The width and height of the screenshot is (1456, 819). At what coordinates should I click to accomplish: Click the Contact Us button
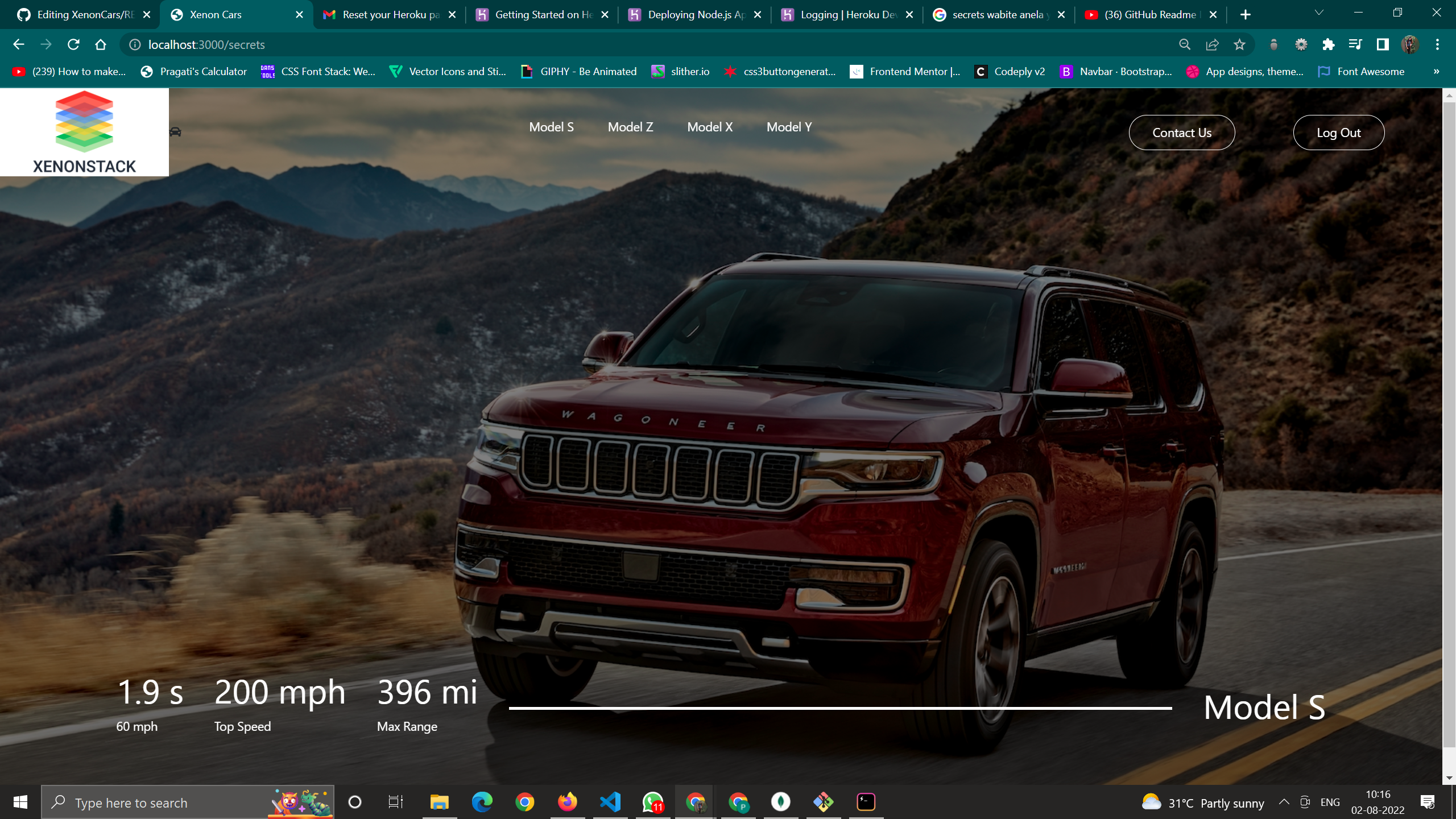(x=1182, y=132)
